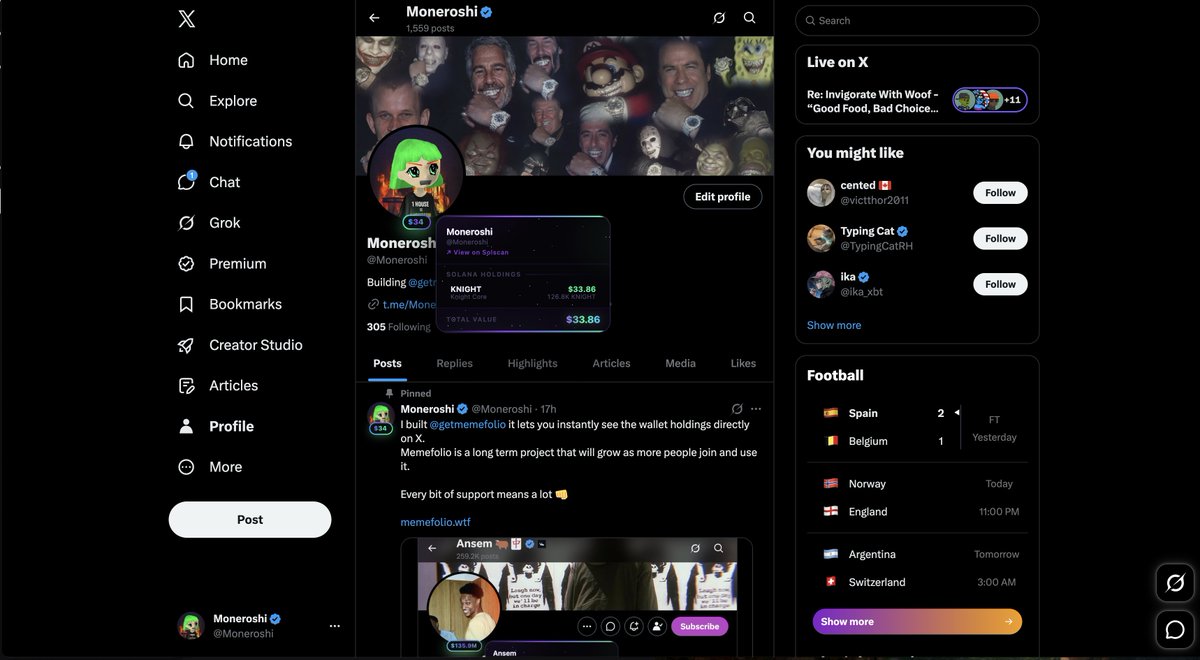Click the @getmemefolio mention in pinned post
This screenshot has width=1200, height=660.
click(x=467, y=424)
